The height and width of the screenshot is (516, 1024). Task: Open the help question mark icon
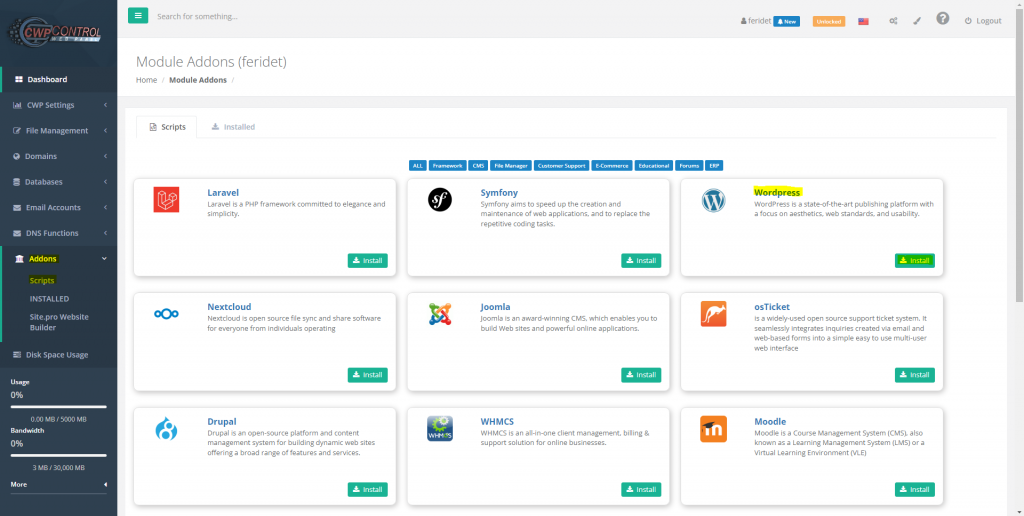click(x=942, y=18)
